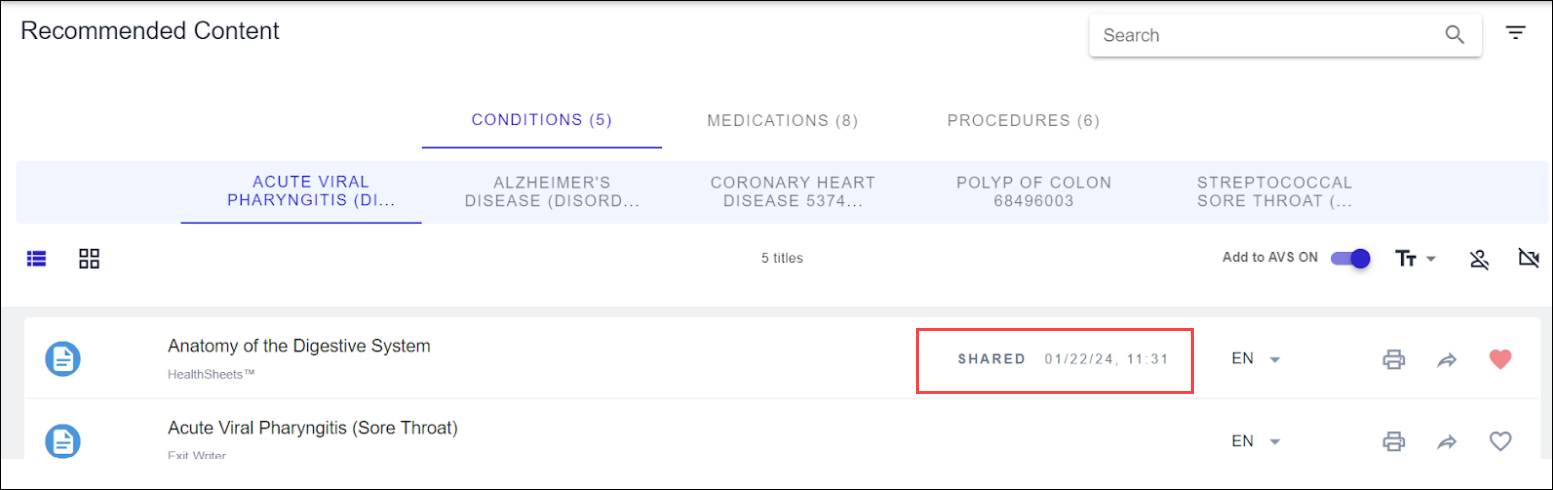Click the crossed-out video camera icon
The image size is (1553, 490).
click(x=1527, y=259)
